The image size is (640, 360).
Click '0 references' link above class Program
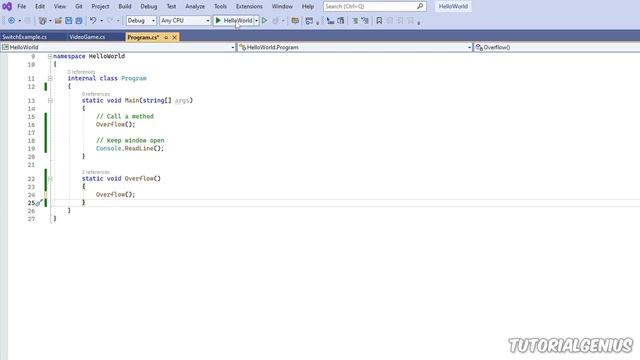(x=81, y=72)
